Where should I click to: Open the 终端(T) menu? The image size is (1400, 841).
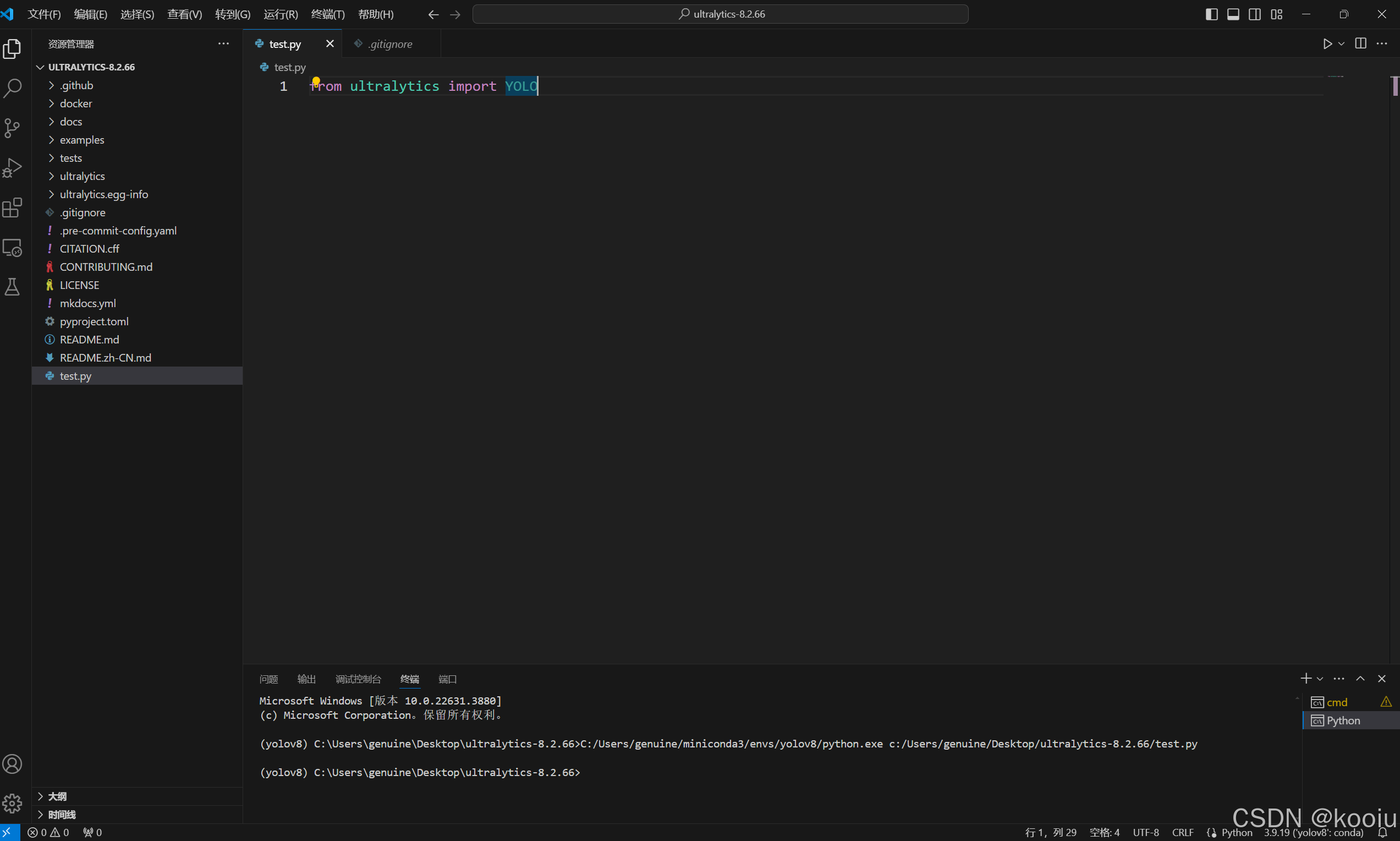click(327, 14)
